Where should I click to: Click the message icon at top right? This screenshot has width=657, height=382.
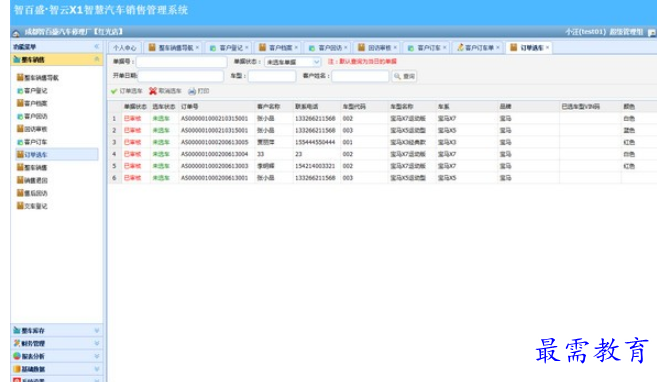652,32
